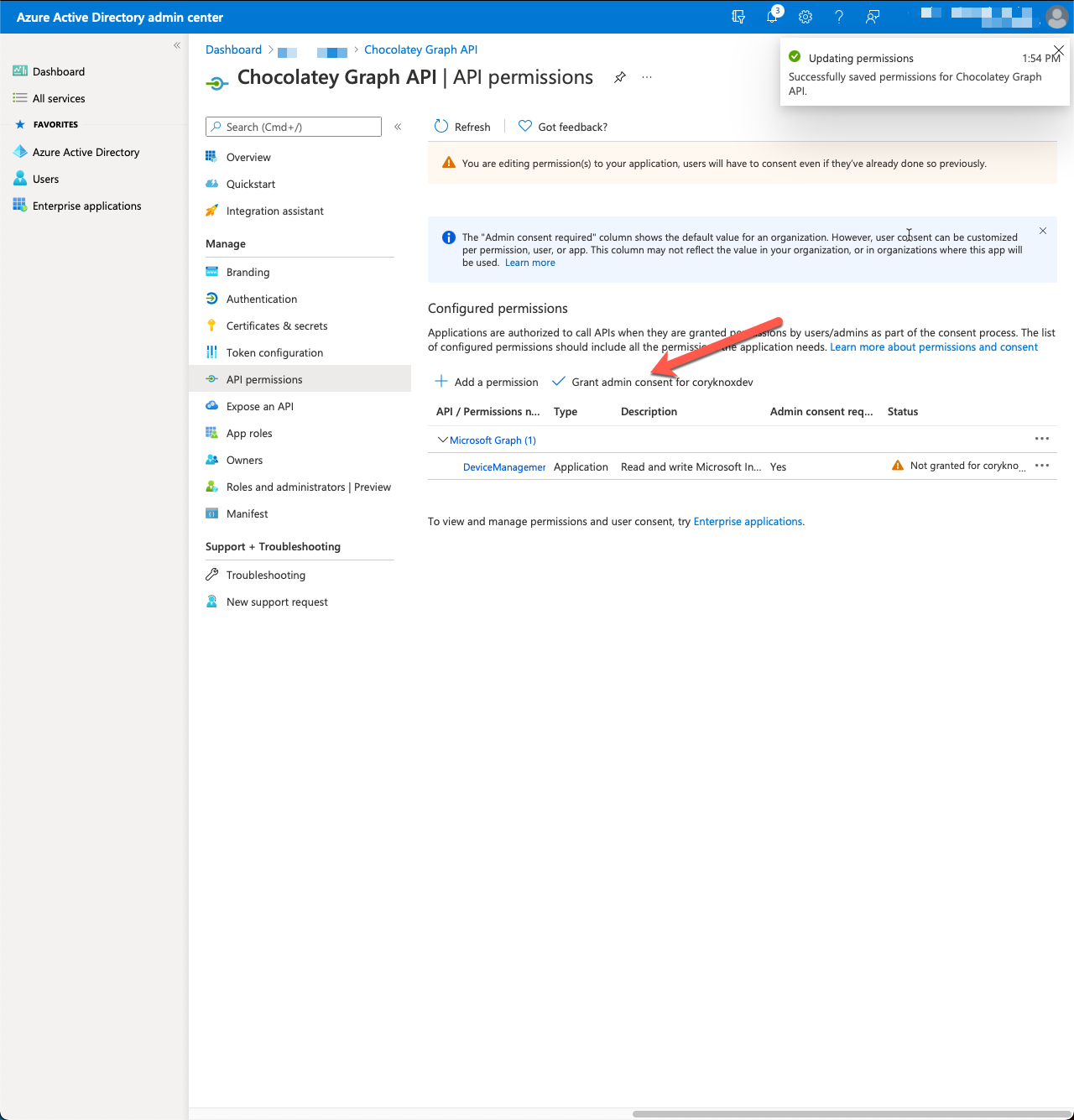This screenshot has width=1074, height=1120.
Task: Close the Updating permissions notification
Action: click(1059, 50)
